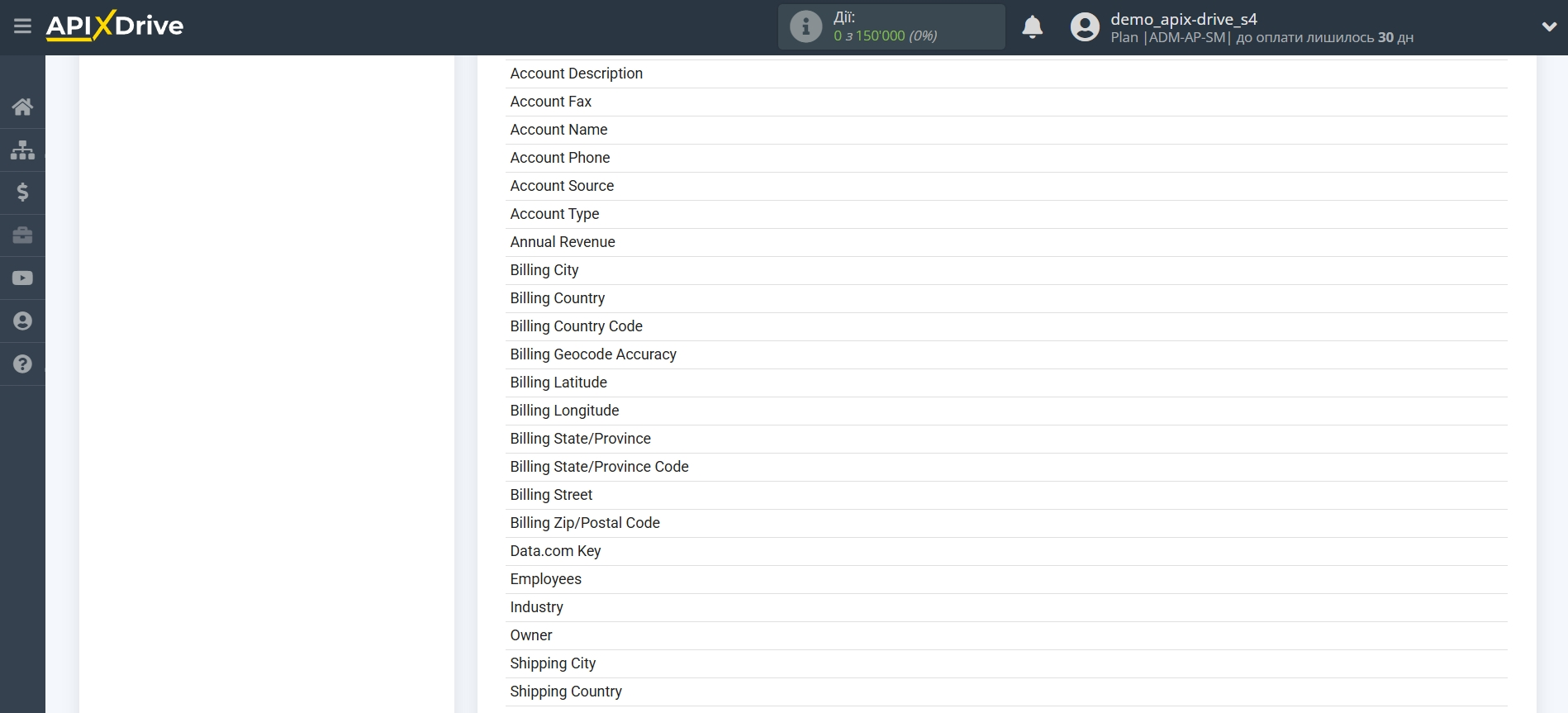Select the Account Fax field

pos(1006,102)
